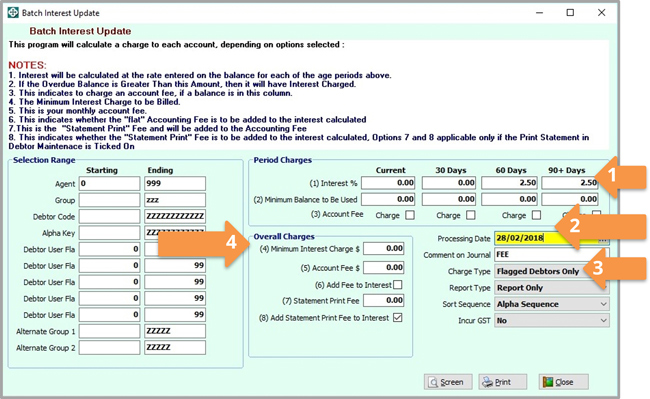Open the Incur GST dropdown
Viewport: 650px width, 399px height.
point(552,321)
